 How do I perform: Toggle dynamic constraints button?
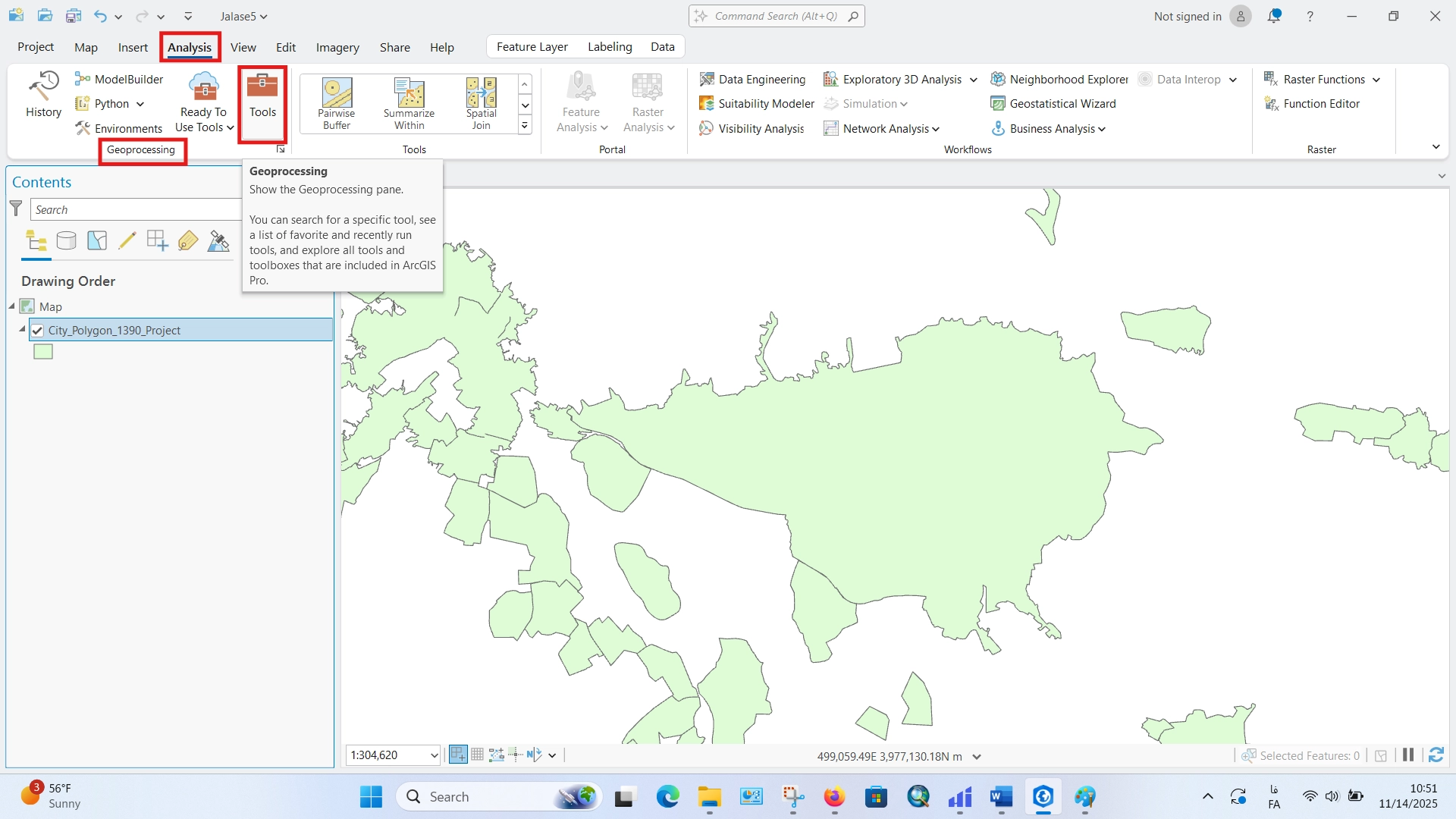pyautogui.click(x=535, y=755)
